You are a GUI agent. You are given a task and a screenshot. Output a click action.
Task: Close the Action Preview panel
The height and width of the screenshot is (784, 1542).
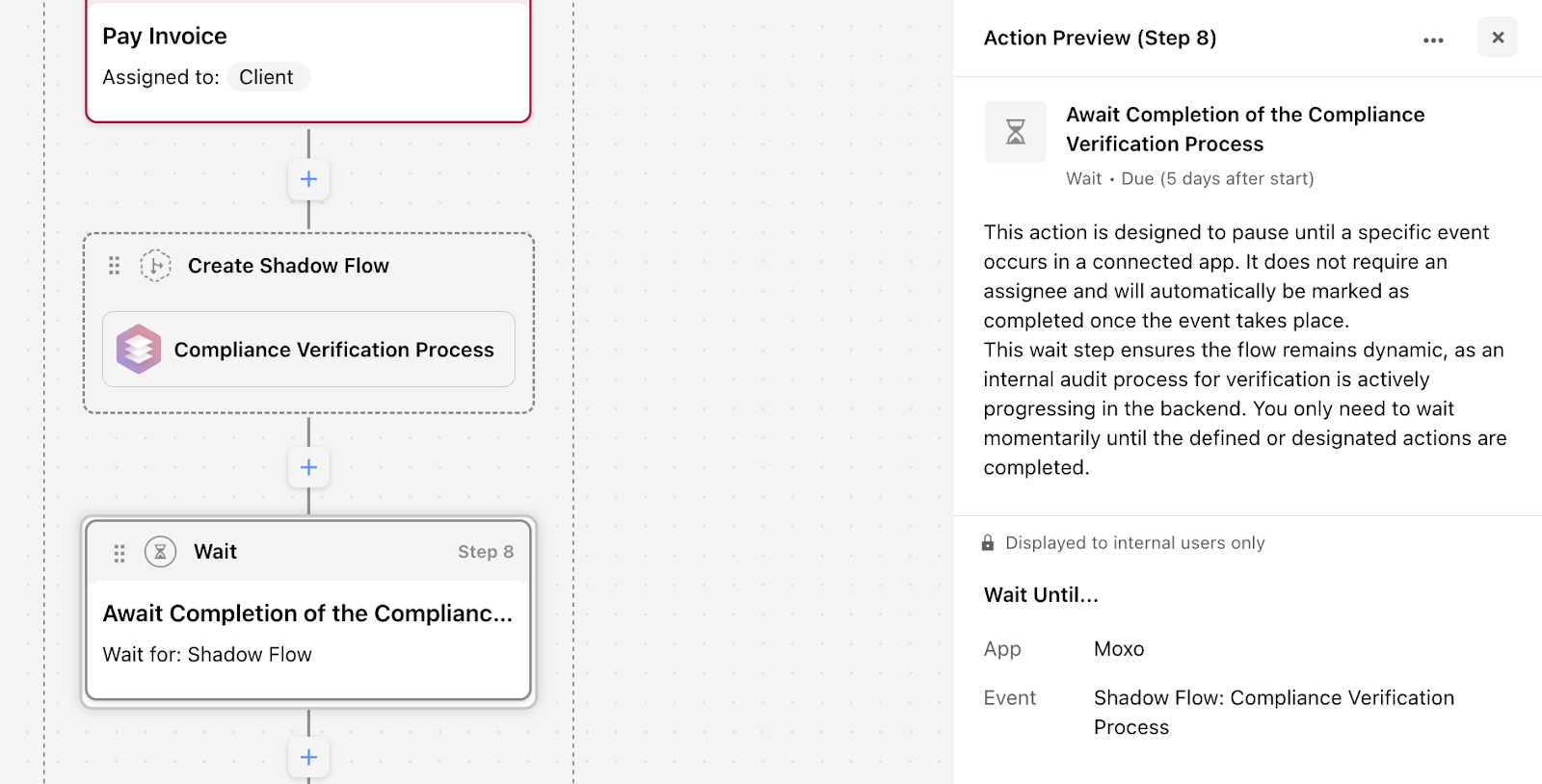point(1498,38)
